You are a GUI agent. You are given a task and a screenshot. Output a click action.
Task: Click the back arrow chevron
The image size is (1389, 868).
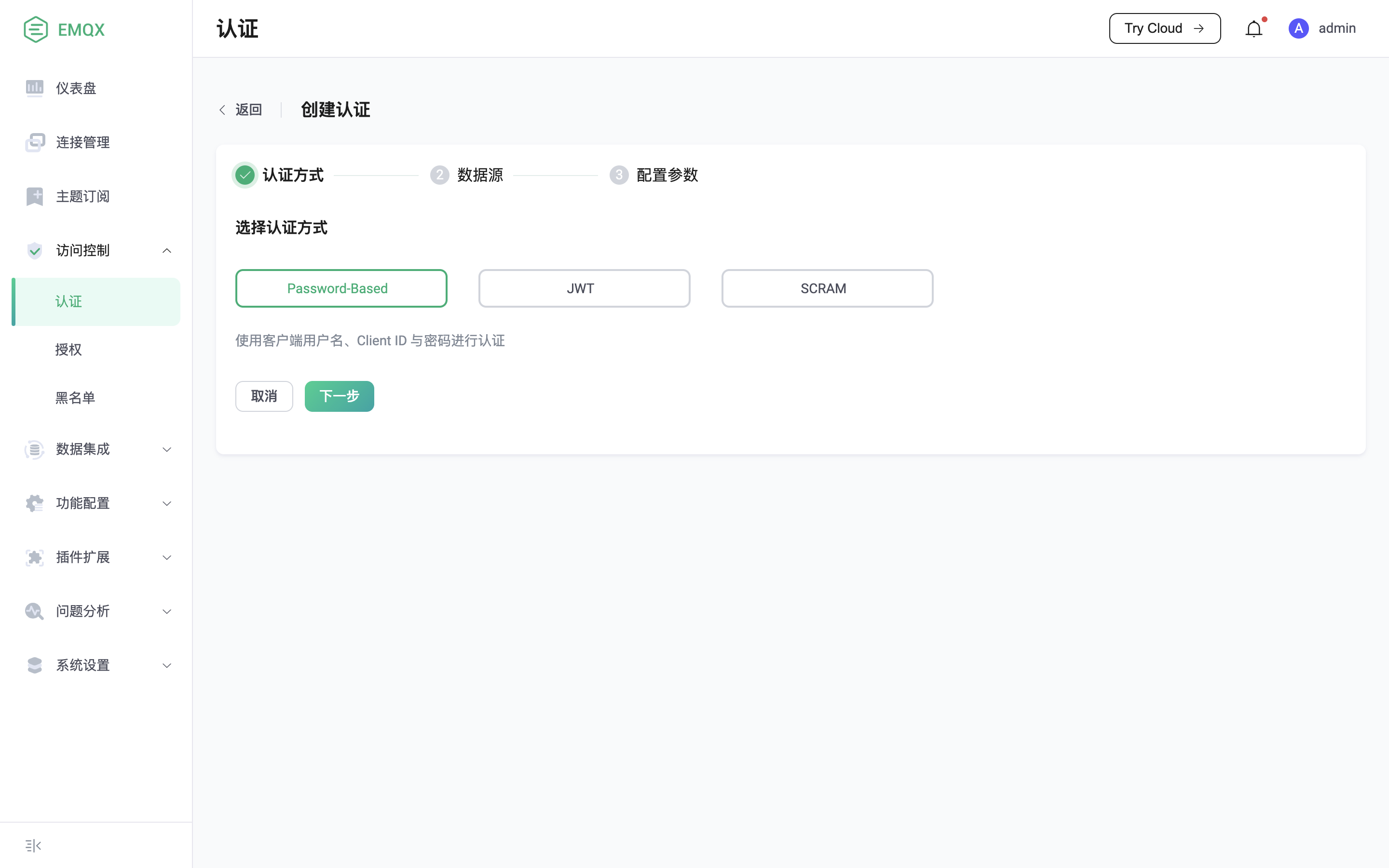222,109
